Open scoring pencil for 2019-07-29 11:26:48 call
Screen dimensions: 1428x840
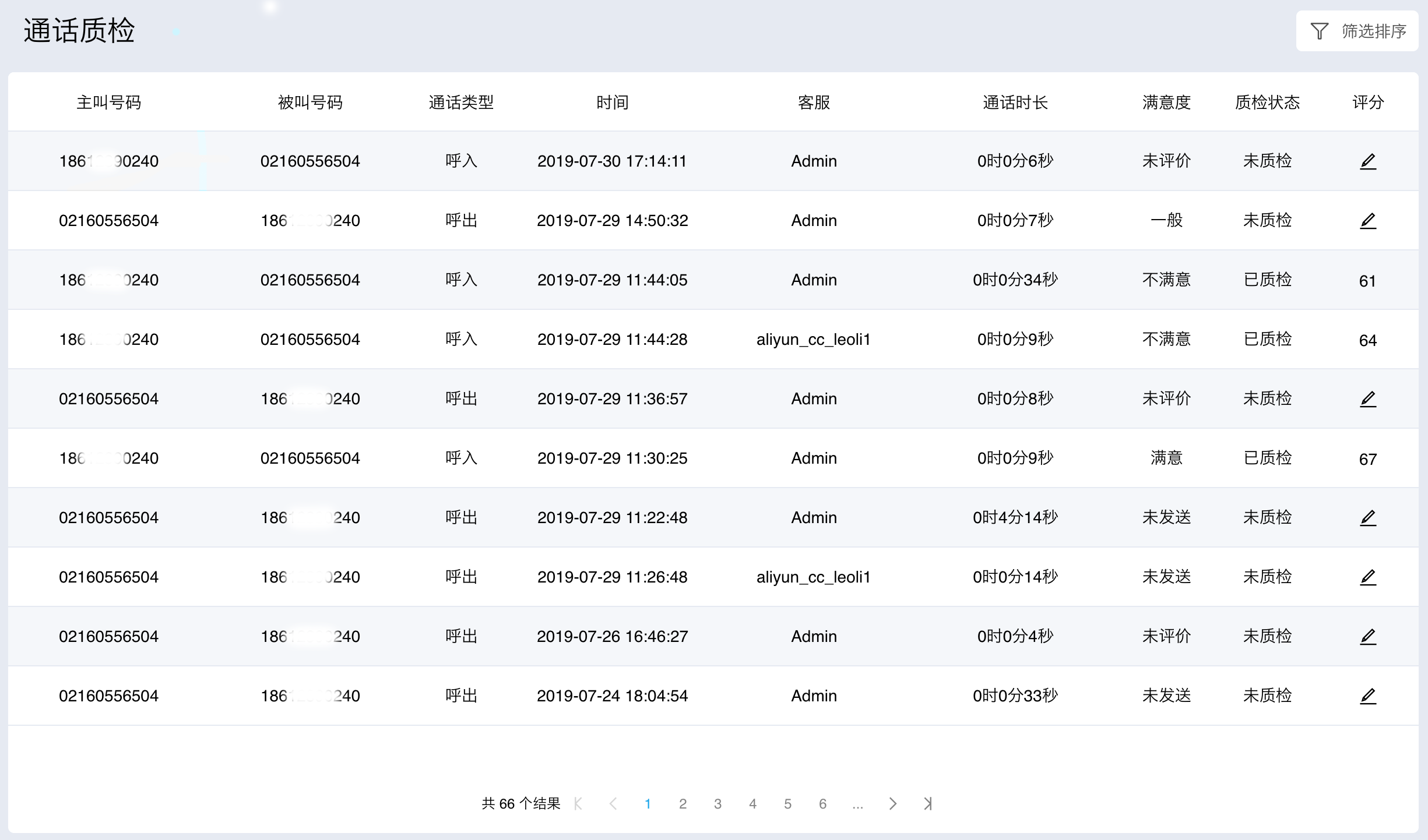point(1367,577)
